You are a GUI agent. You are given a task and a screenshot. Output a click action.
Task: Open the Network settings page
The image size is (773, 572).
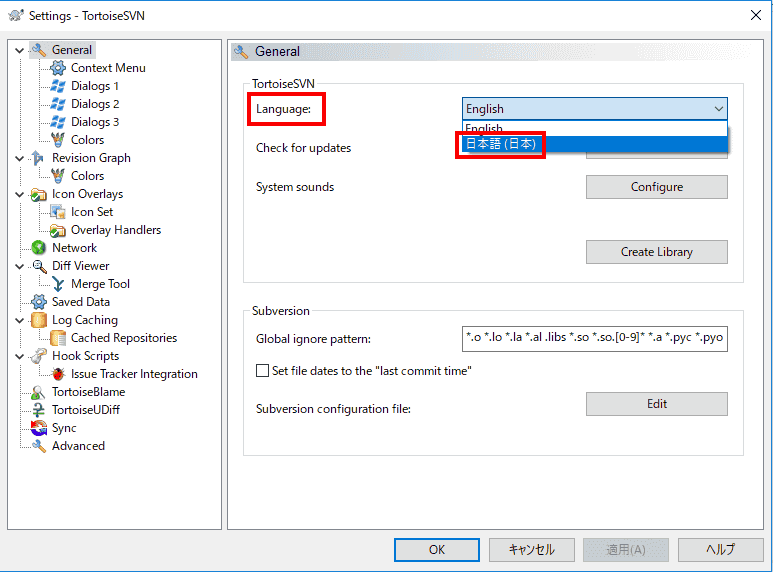click(74, 248)
